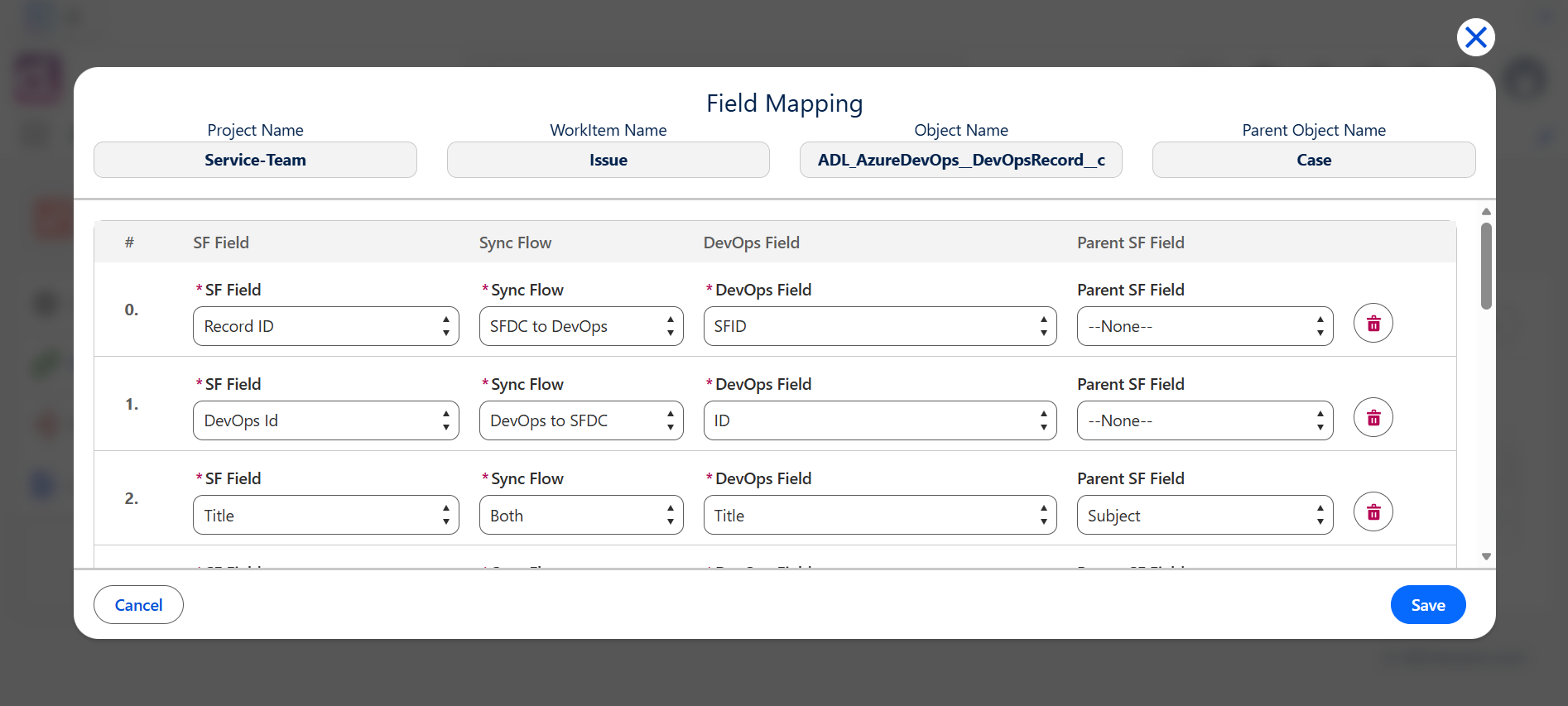Open the Subject Parent SF Field dropdown

[x=1205, y=515]
